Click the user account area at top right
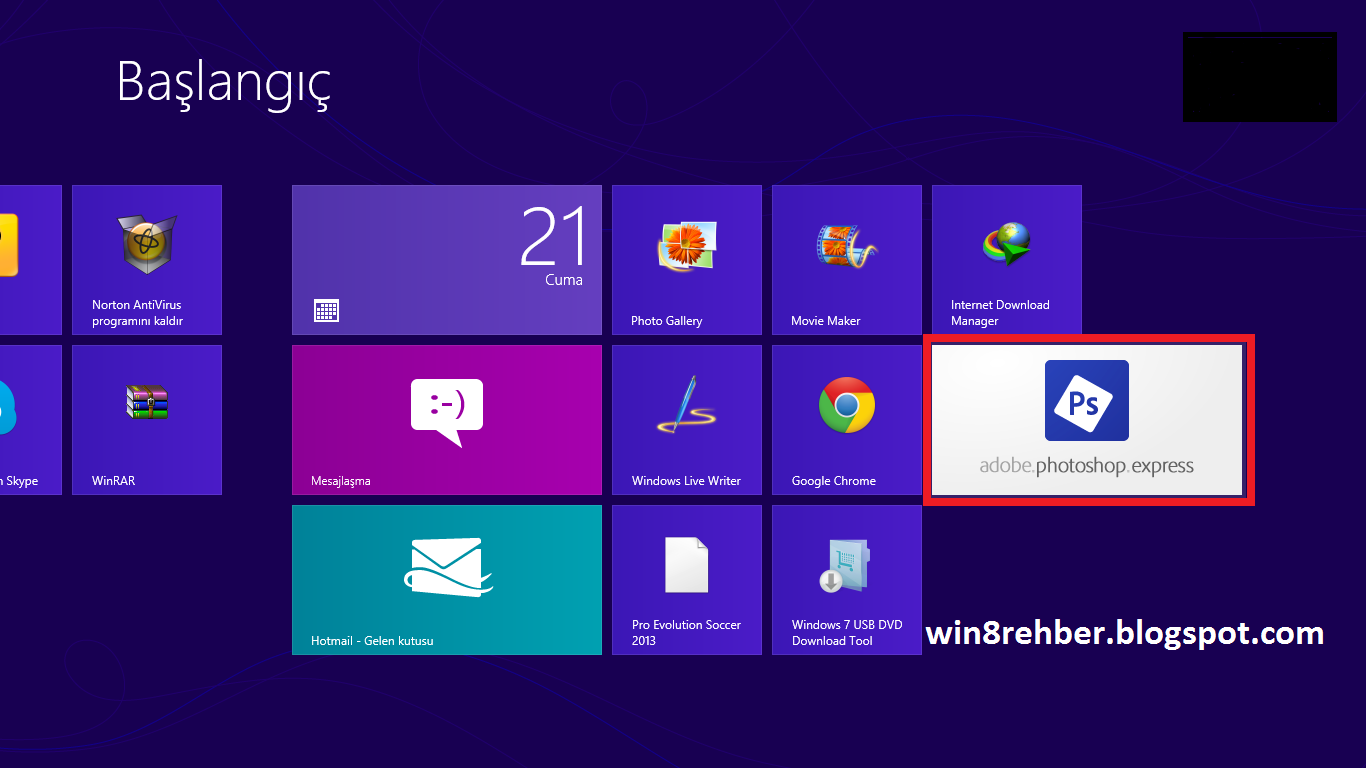The image size is (1366, 768). pos(1260,77)
